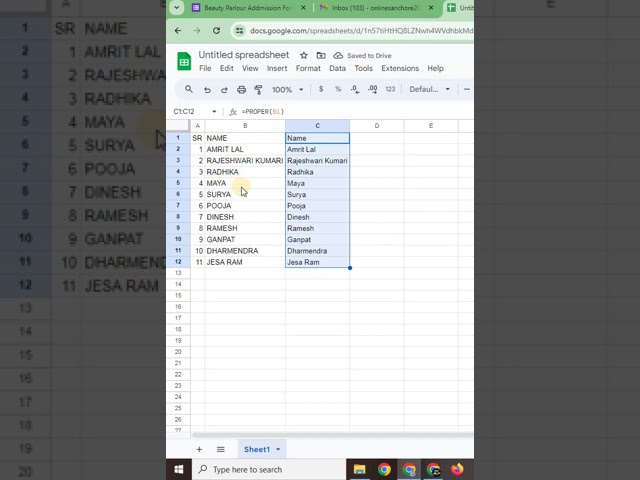Click the site information icon in address bar
The width and height of the screenshot is (640, 480).
240,31
